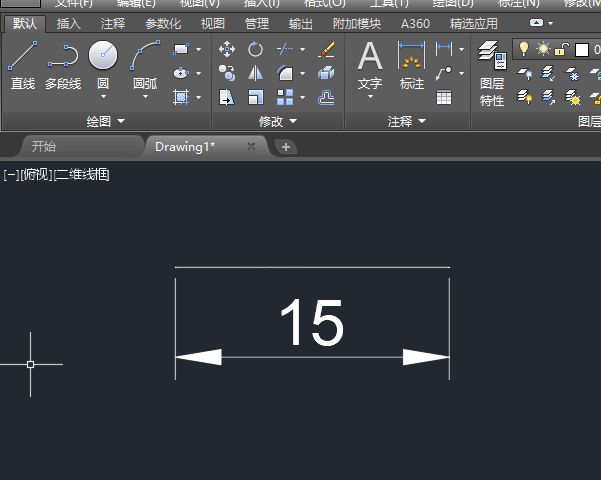
Task: Click the new drawing tab plus button
Action: pyautogui.click(x=286, y=147)
